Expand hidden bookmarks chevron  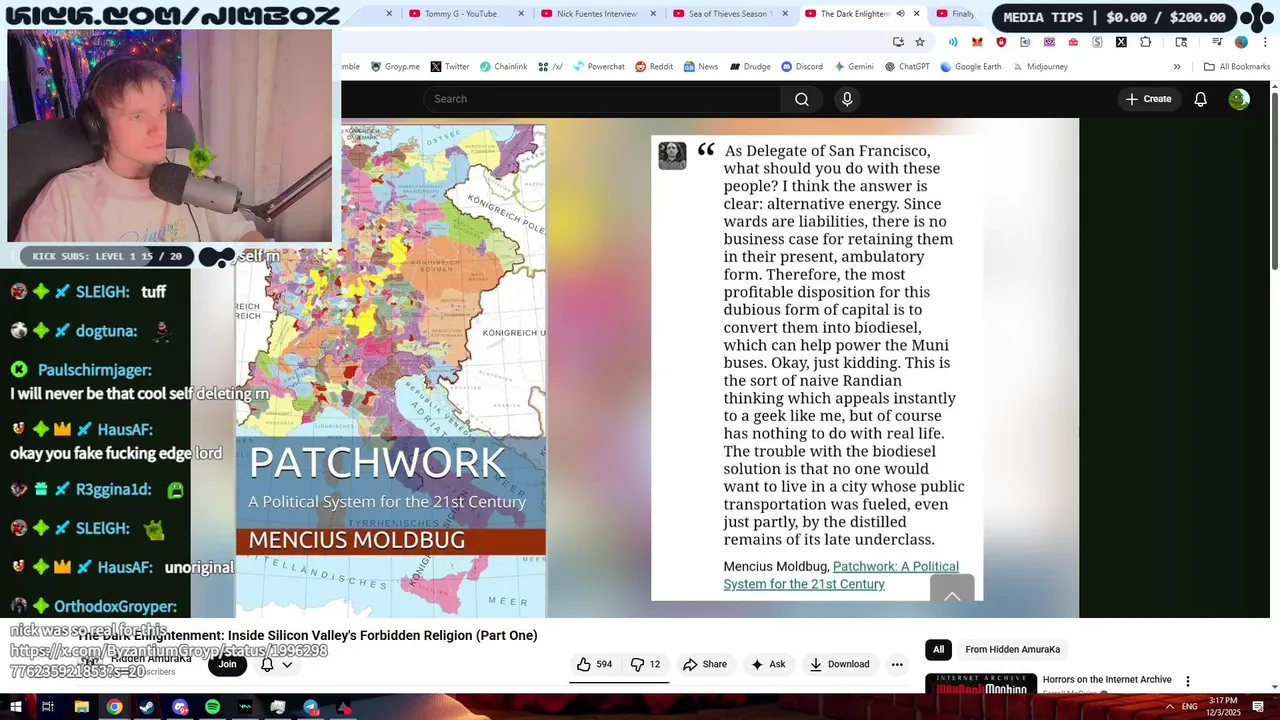(x=1177, y=67)
